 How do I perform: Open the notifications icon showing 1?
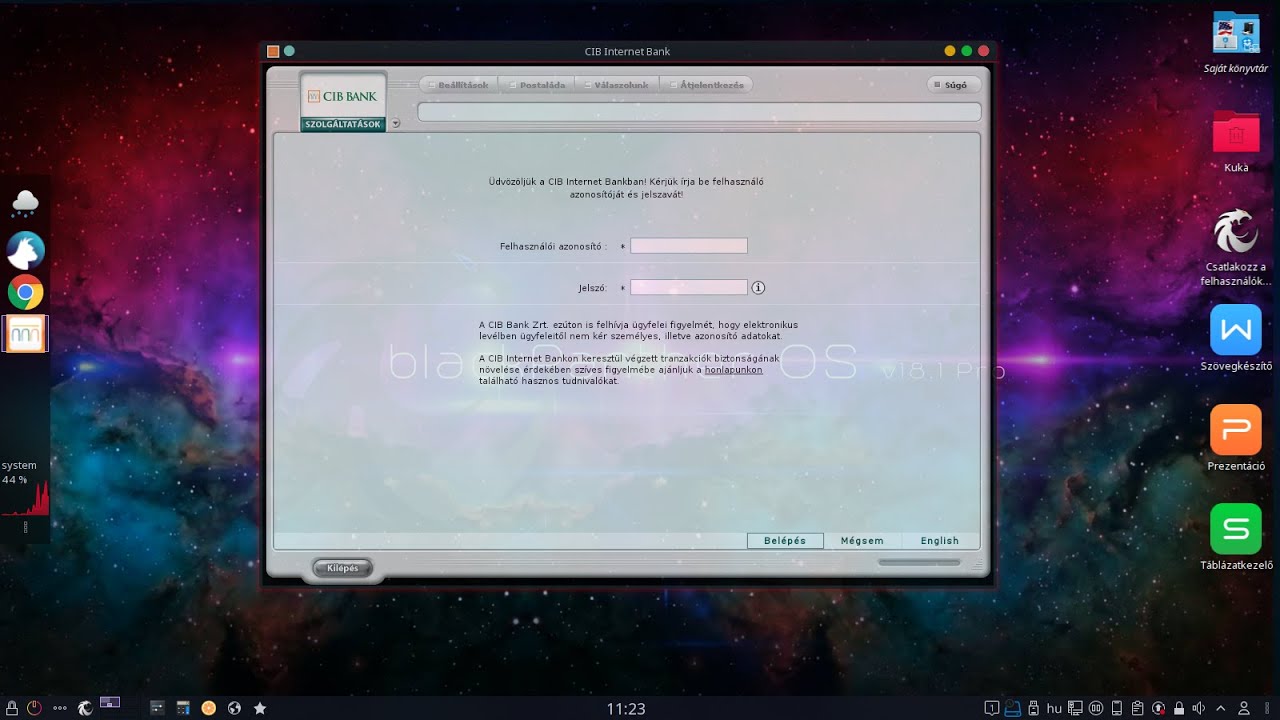(991, 708)
